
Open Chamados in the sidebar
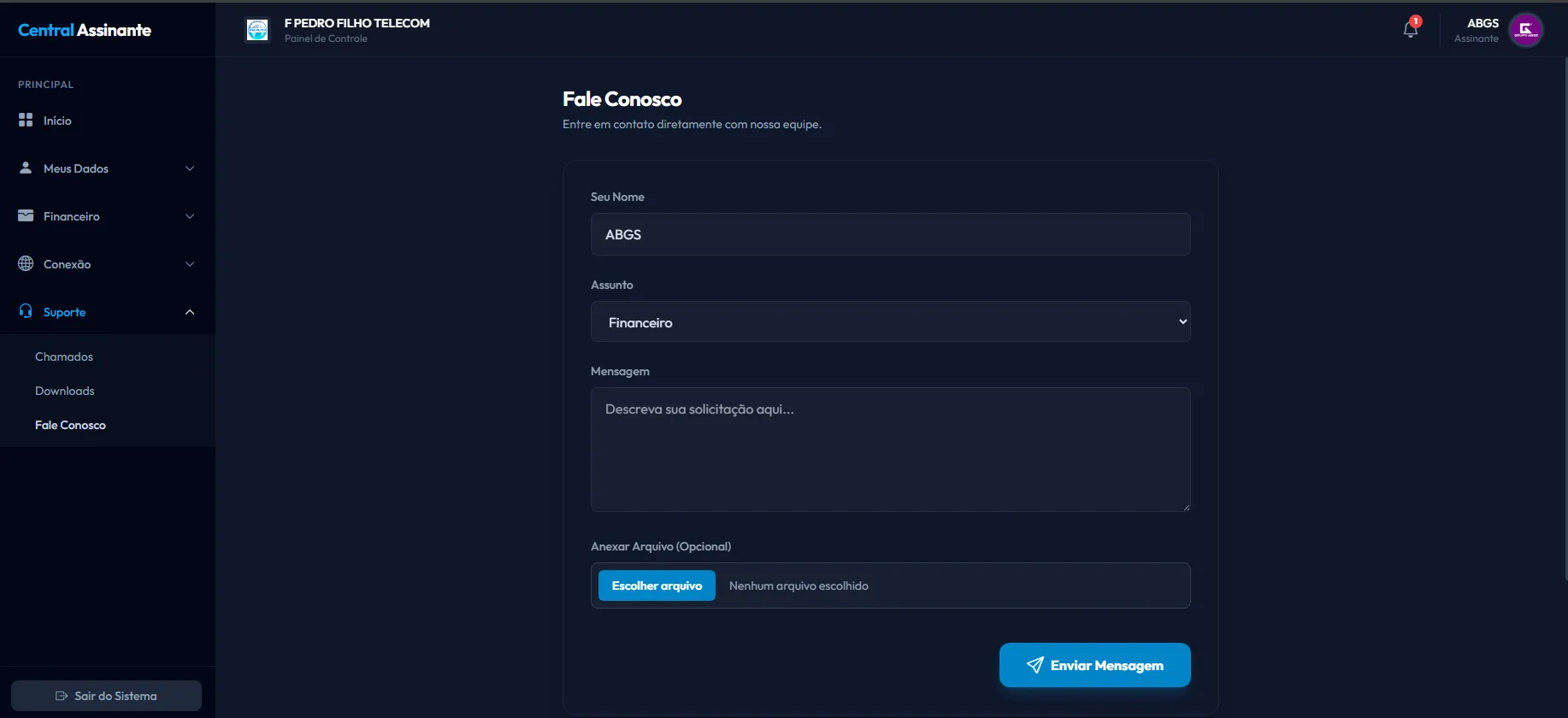pyautogui.click(x=64, y=356)
